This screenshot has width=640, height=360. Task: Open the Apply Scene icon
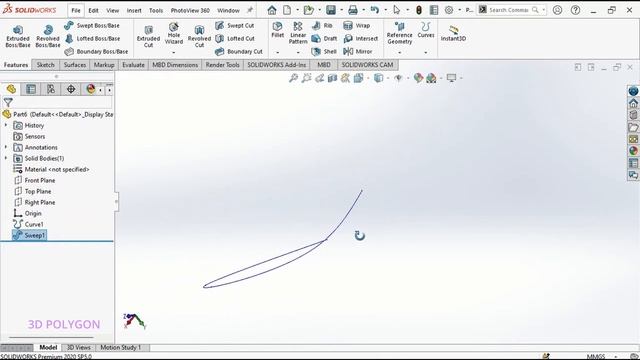click(x=431, y=78)
